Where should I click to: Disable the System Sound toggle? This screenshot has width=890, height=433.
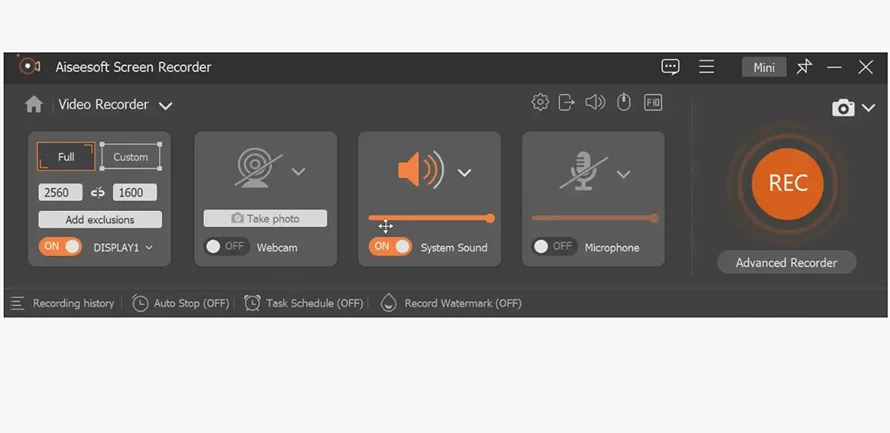point(390,246)
